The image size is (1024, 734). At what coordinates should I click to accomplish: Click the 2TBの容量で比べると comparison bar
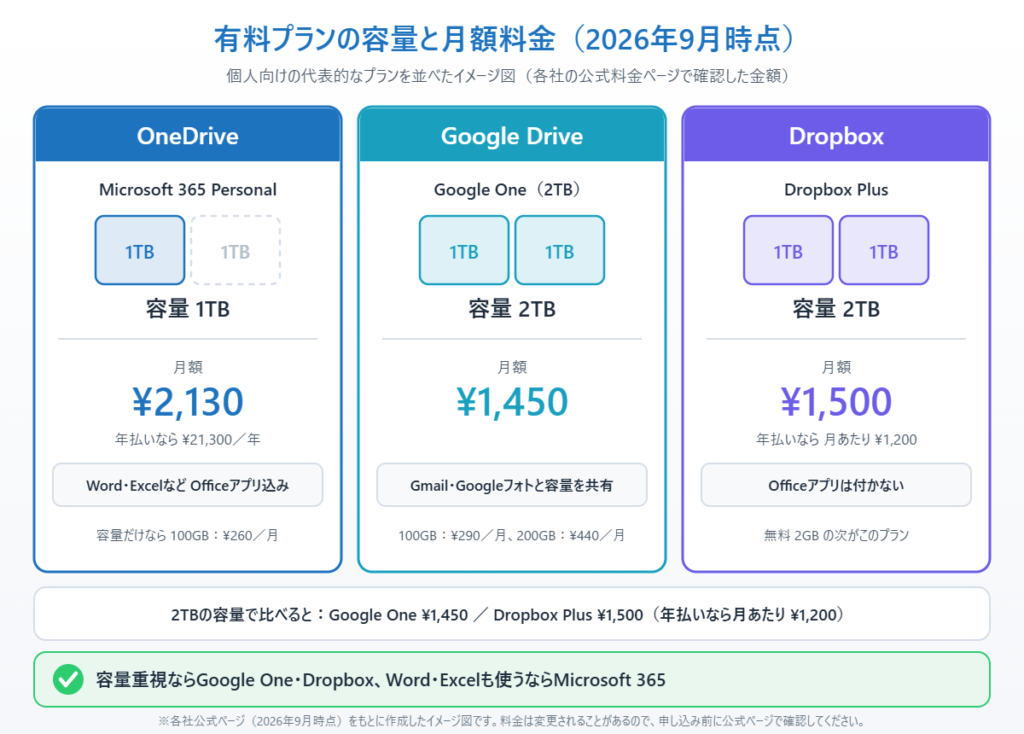click(x=512, y=614)
